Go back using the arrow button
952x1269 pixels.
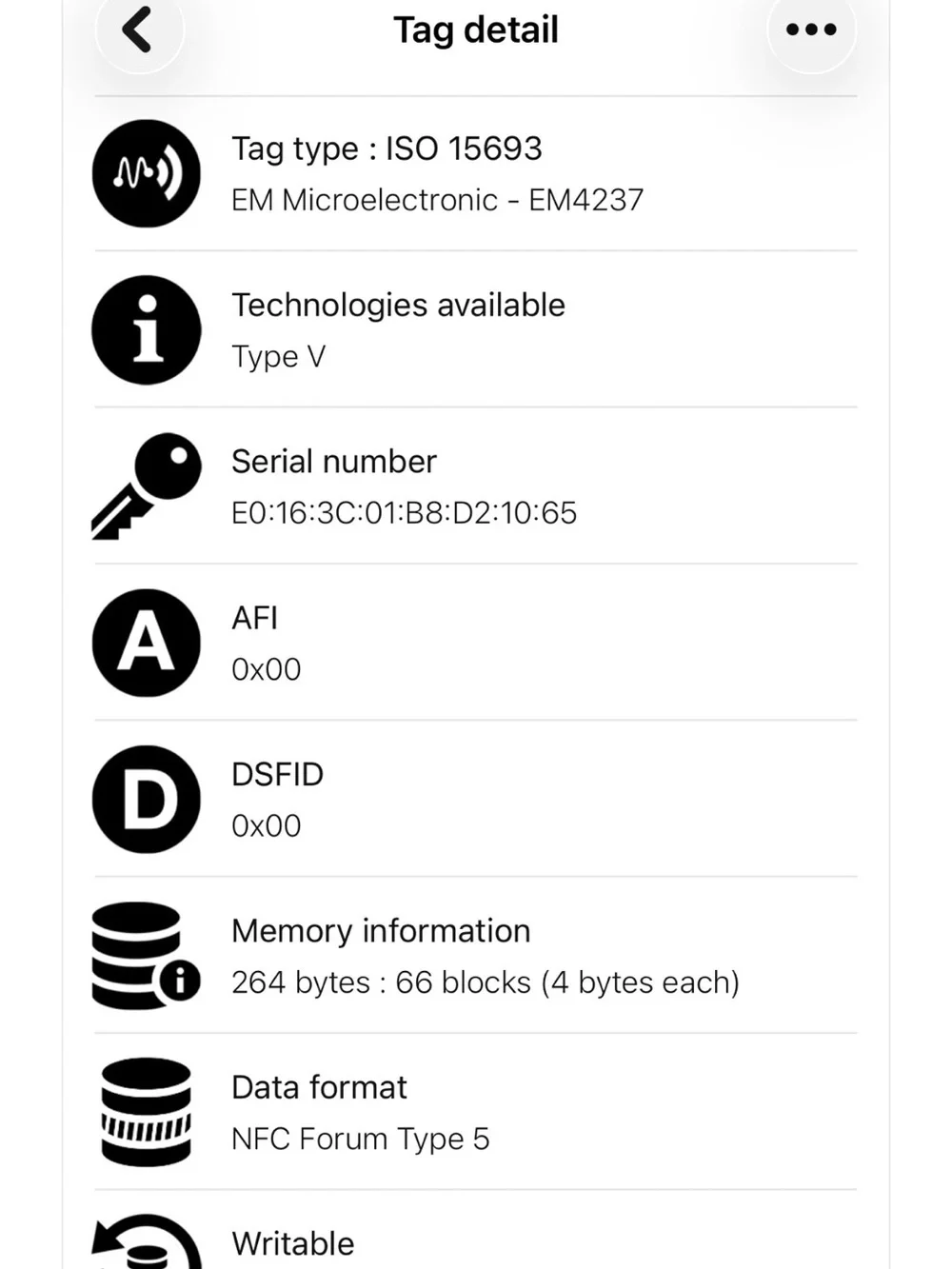139,30
